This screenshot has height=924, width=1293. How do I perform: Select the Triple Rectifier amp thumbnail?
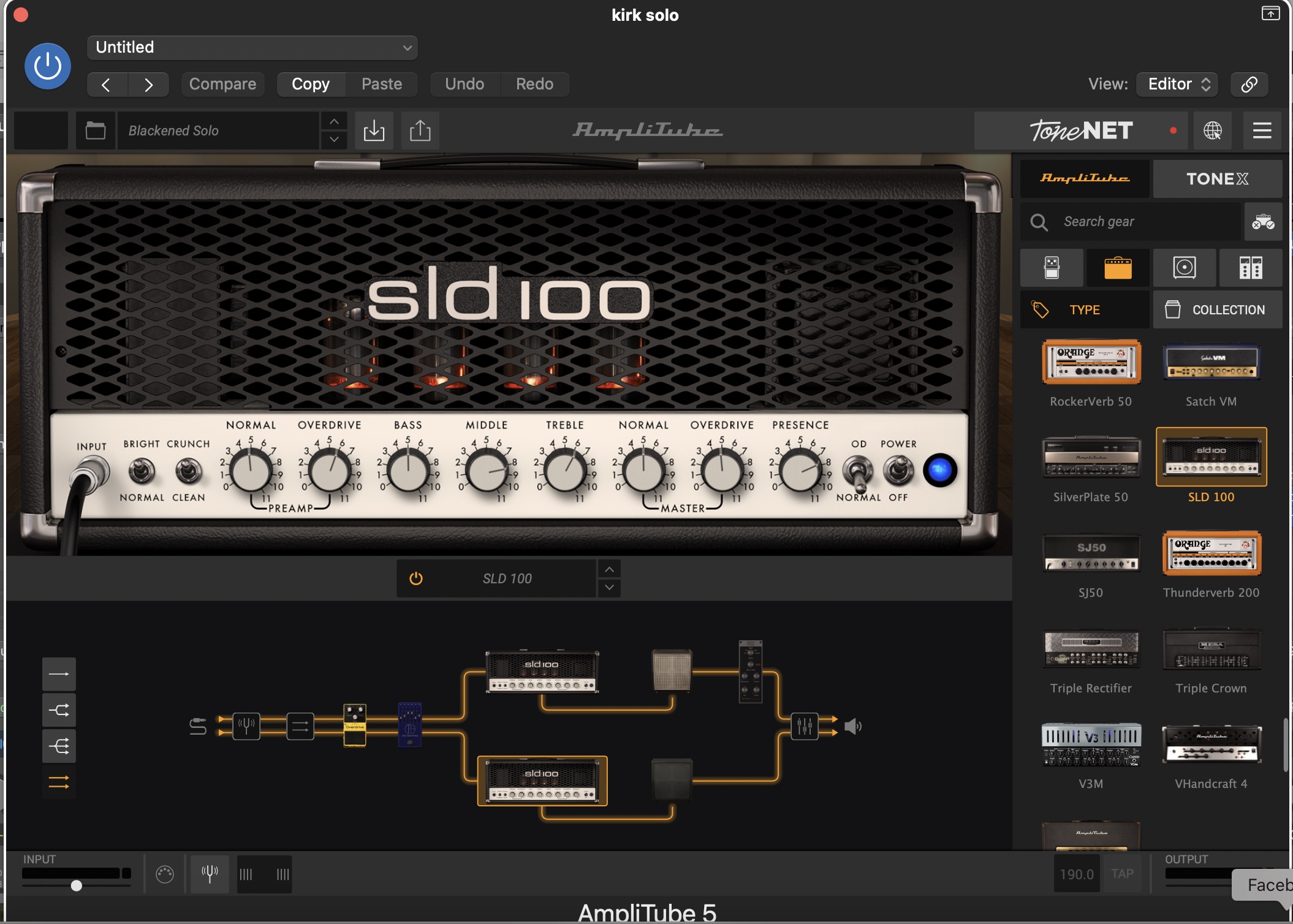(1091, 649)
